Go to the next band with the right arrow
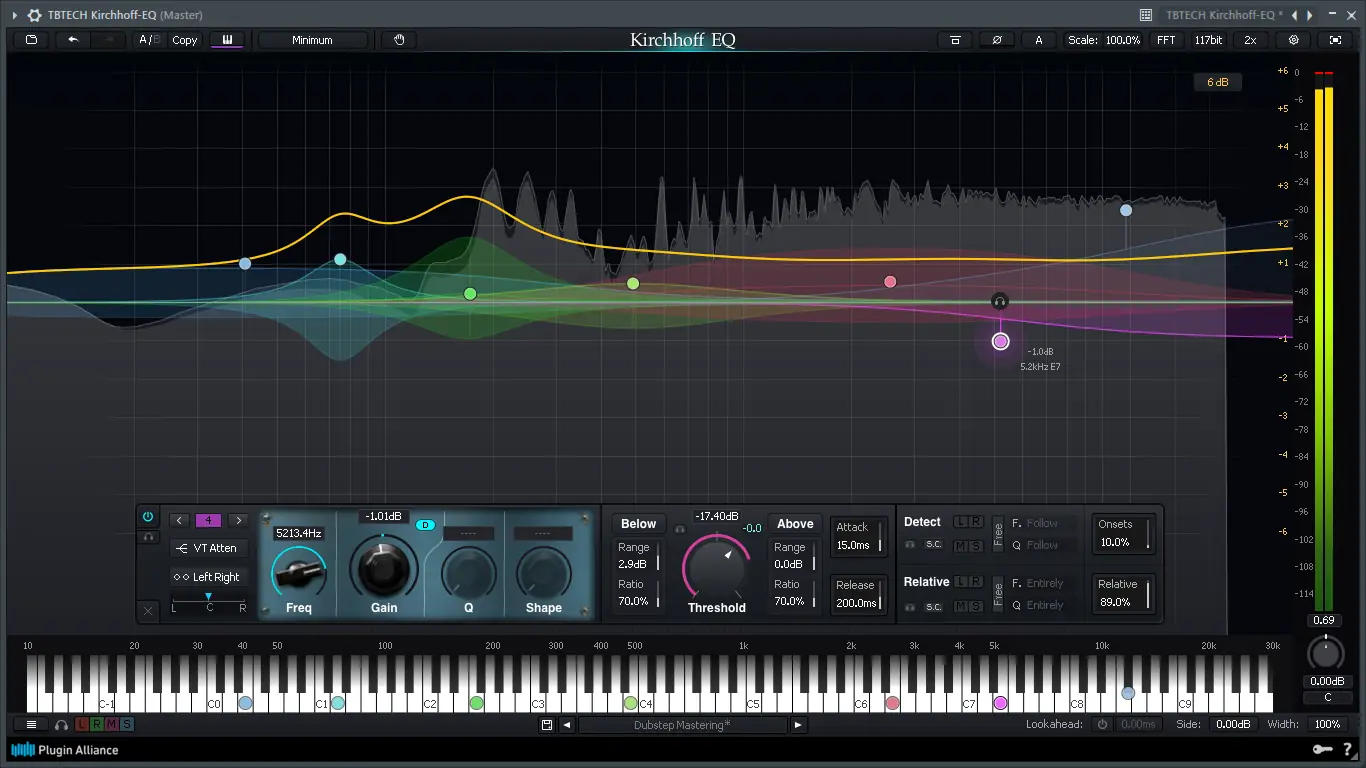 click(x=238, y=520)
